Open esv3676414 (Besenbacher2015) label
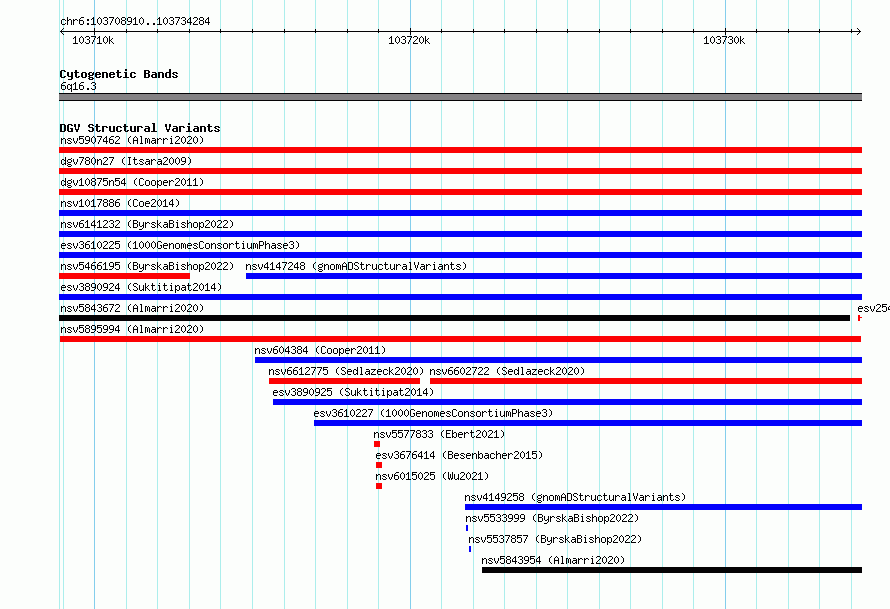The height and width of the screenshot is (609, 890). pos(459,455)
